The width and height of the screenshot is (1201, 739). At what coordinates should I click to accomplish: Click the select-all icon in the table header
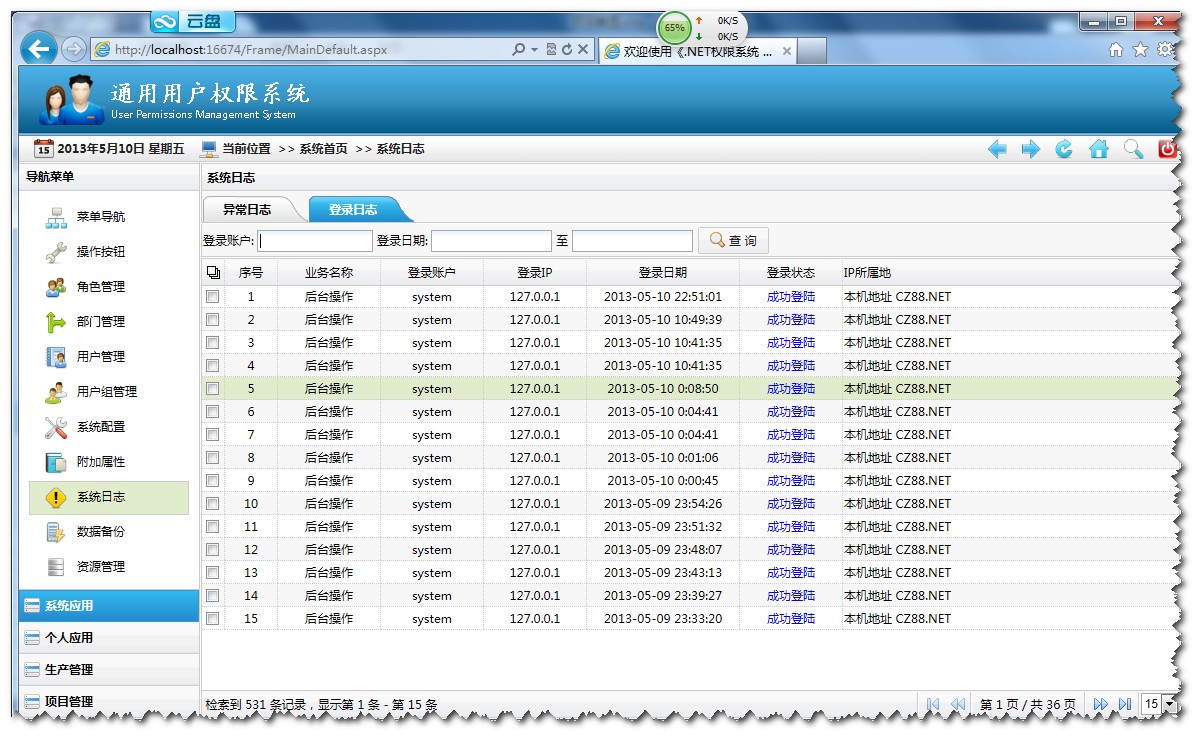pos(211,271)
